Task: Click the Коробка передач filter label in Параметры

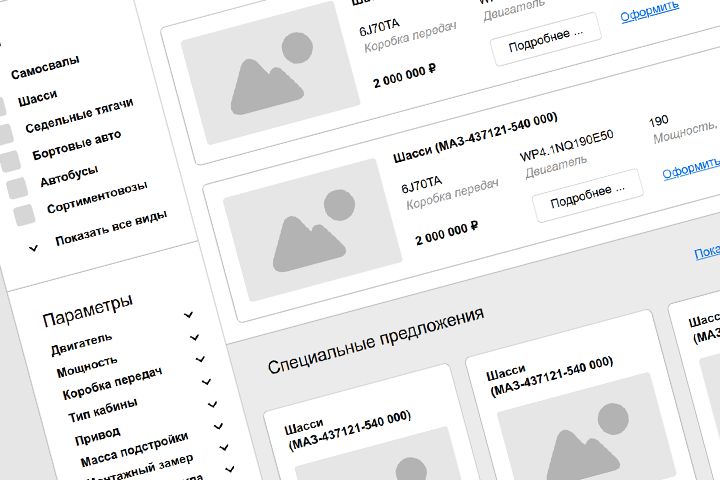Action: pos(112,383)
